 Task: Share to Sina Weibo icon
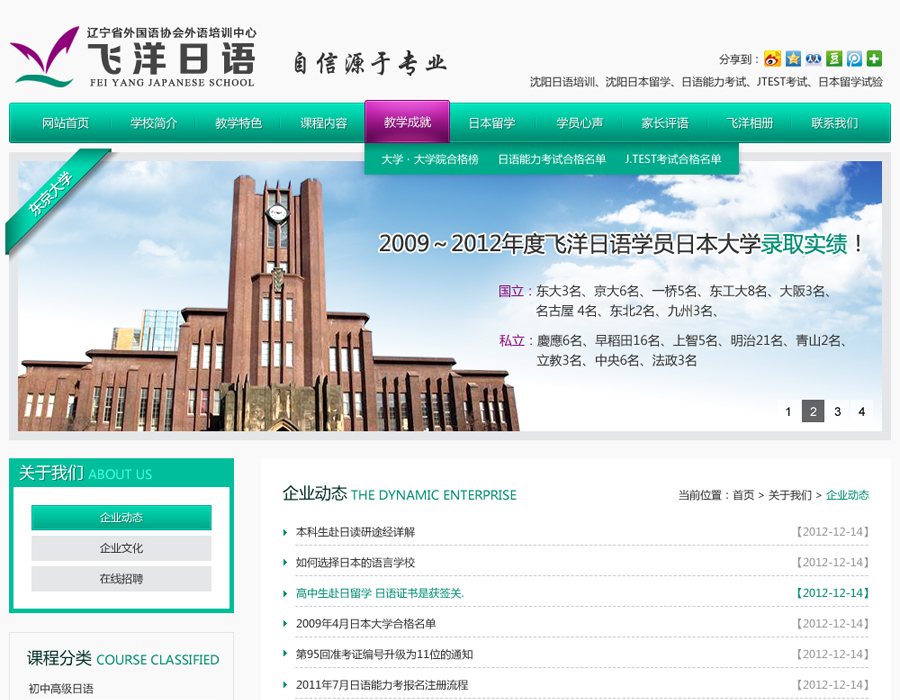772,59
